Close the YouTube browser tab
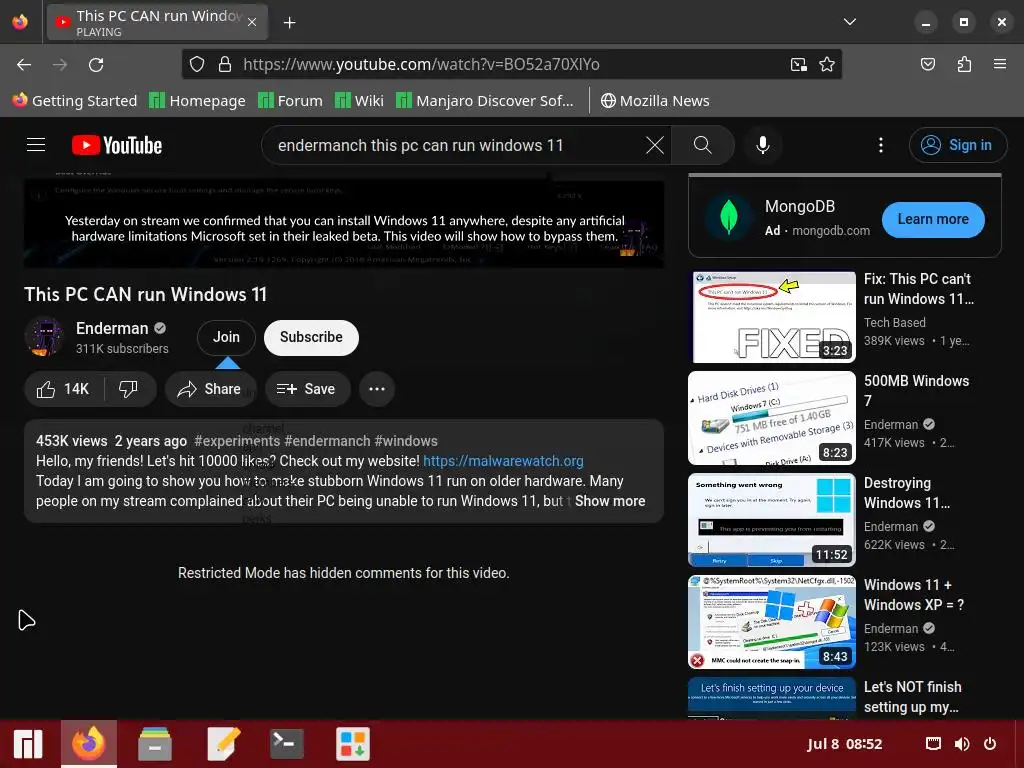This screenshot has height=768, width=1024. pos(252,23)
